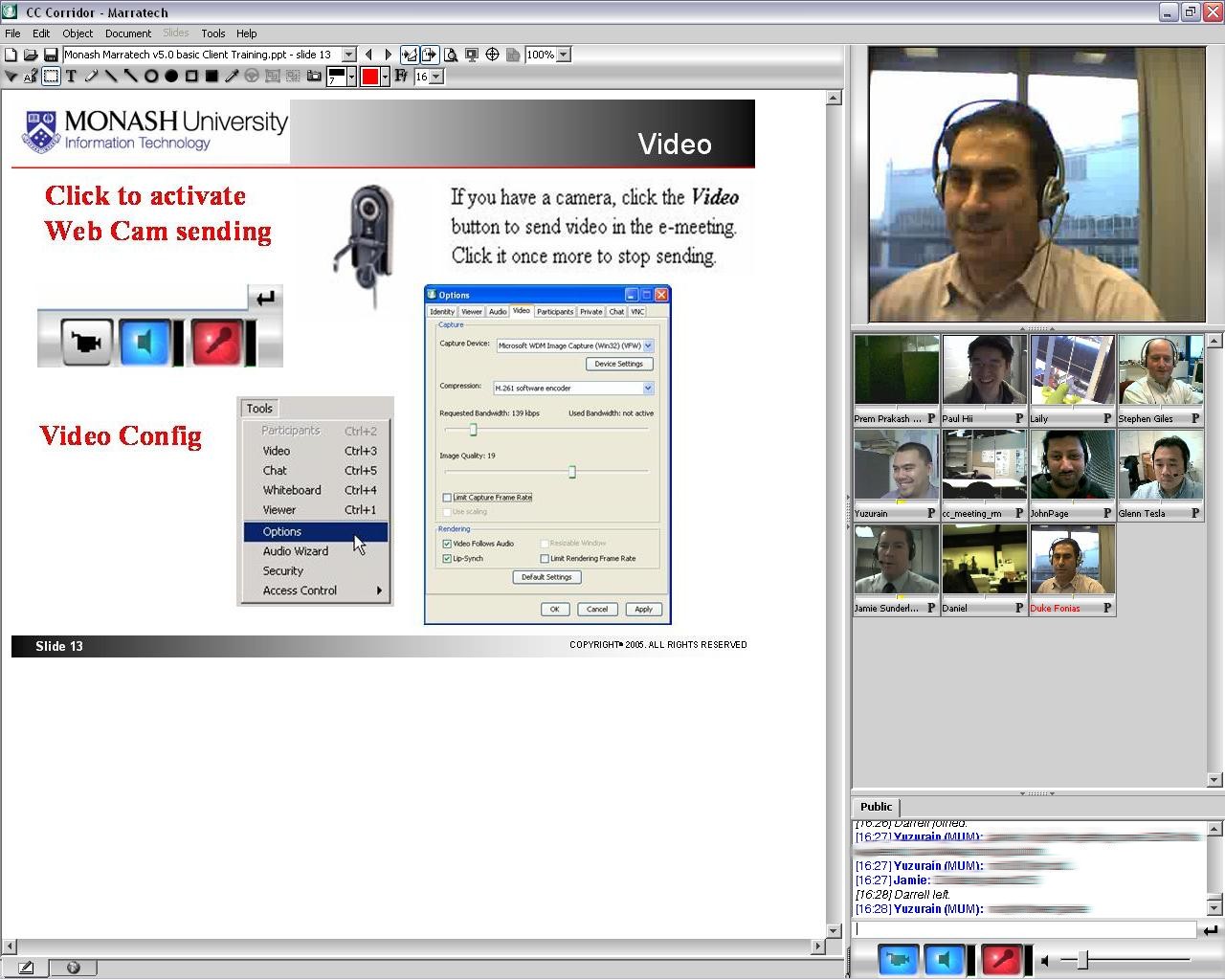Click the whiteboard horizontal scrollbar right arrow
The height and width of the screenshot is (980, 1225).
(x=818, y=946)
